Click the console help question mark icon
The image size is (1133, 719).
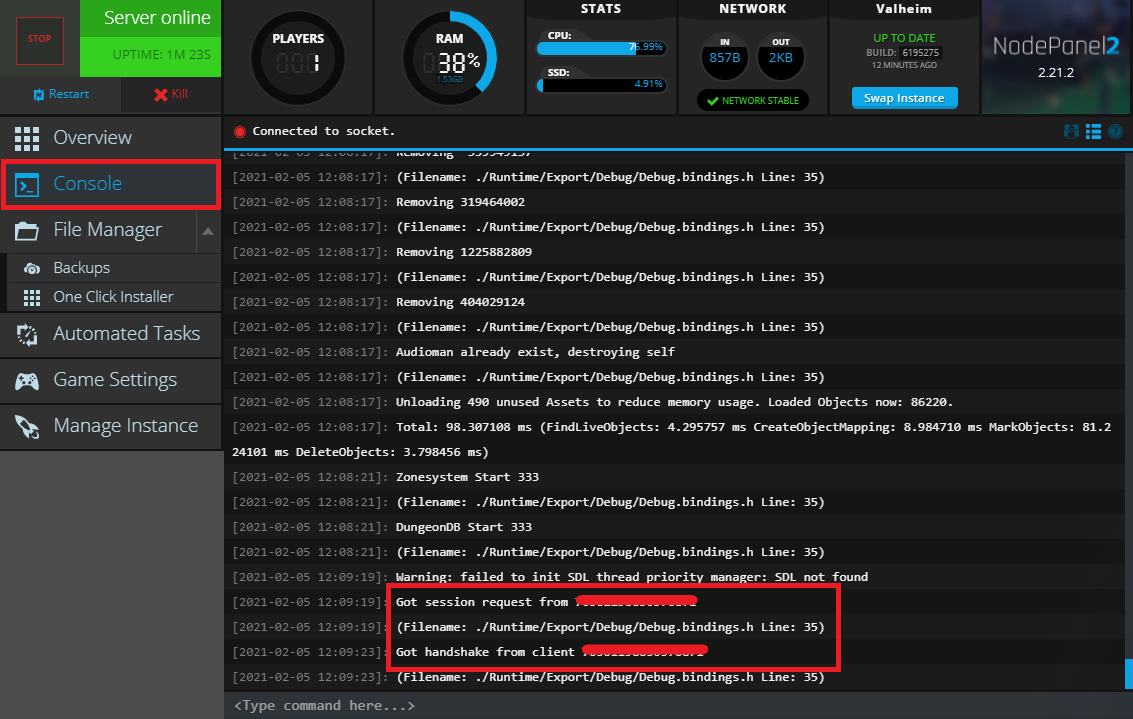1115,131
